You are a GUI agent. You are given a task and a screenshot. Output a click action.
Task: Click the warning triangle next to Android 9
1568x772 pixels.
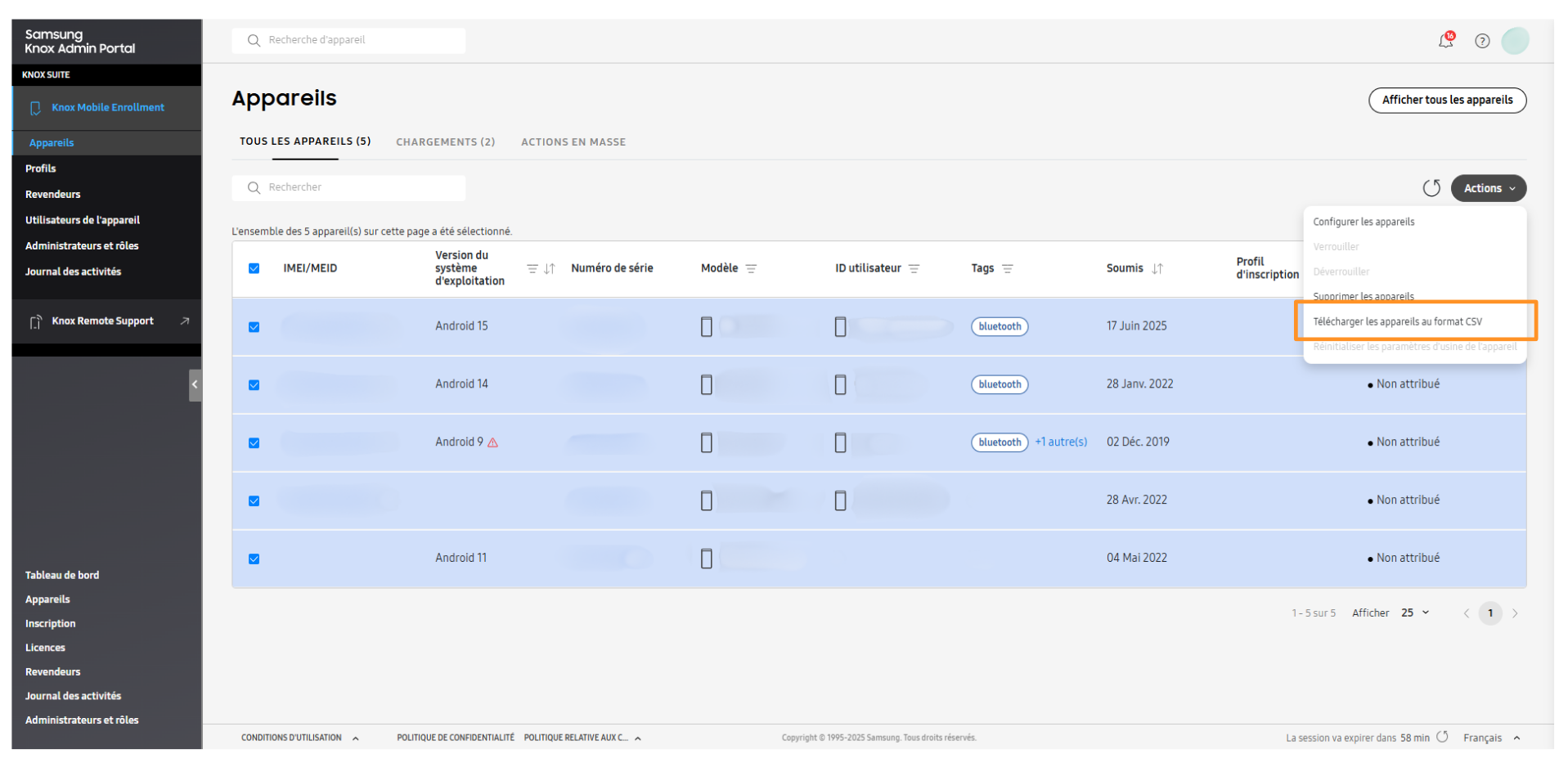tap(492, 442)
